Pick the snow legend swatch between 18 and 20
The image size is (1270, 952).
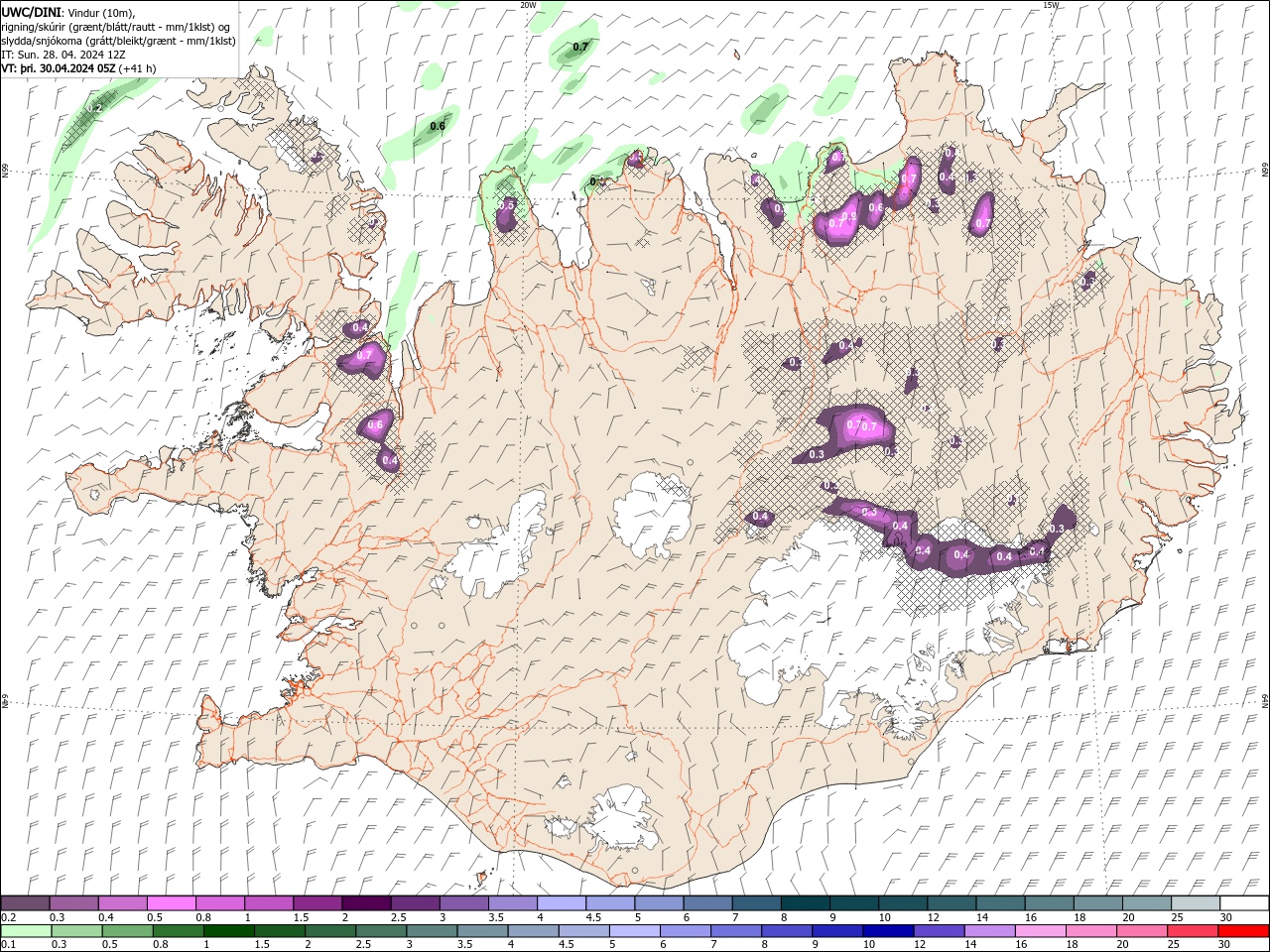pyautogui.click(x=1097, y=903)
